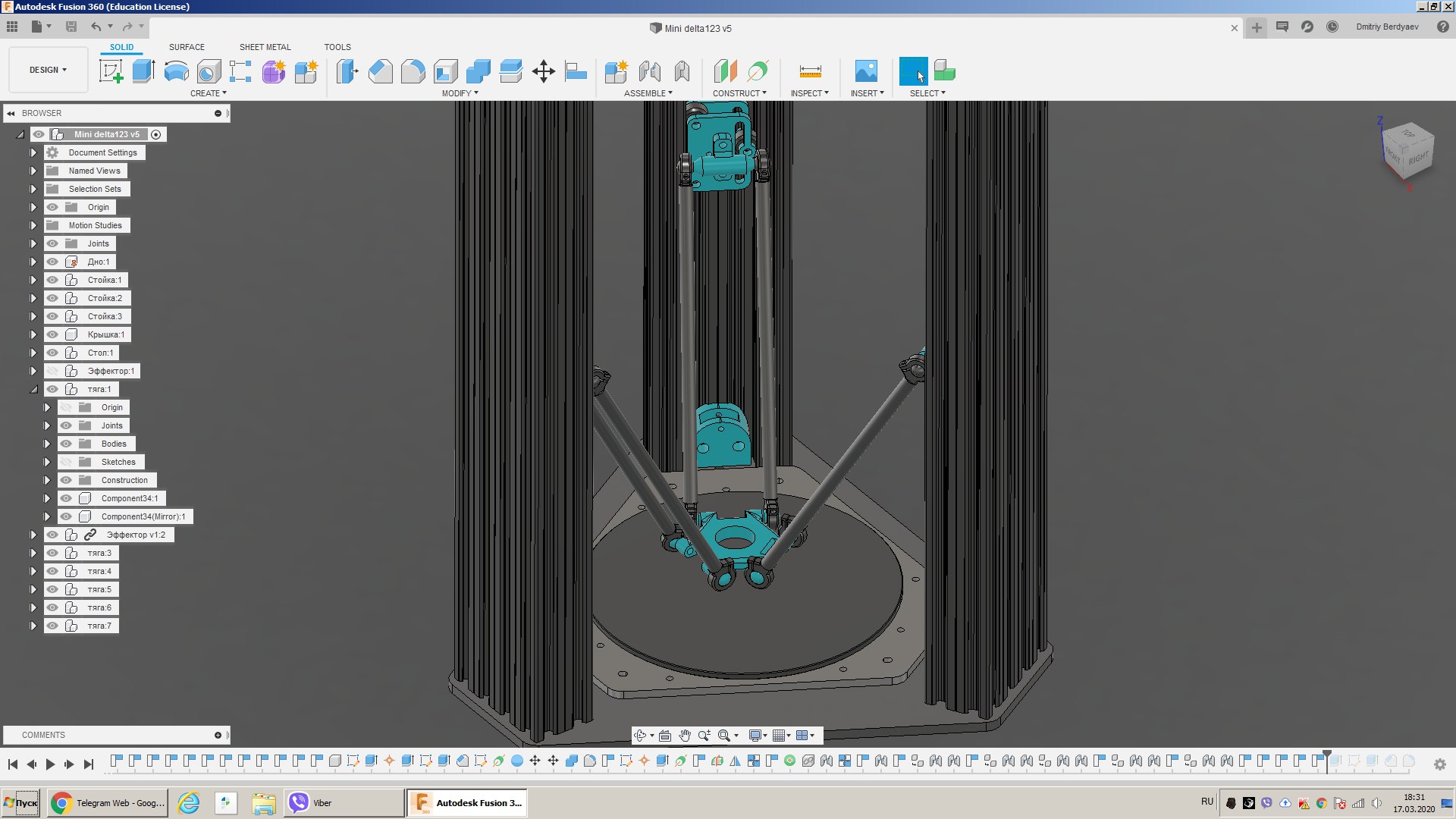Open the Insert Decal image icon
Image resolution: width=1456 pixels, height=819 pixels.
(x=866, y=72)
